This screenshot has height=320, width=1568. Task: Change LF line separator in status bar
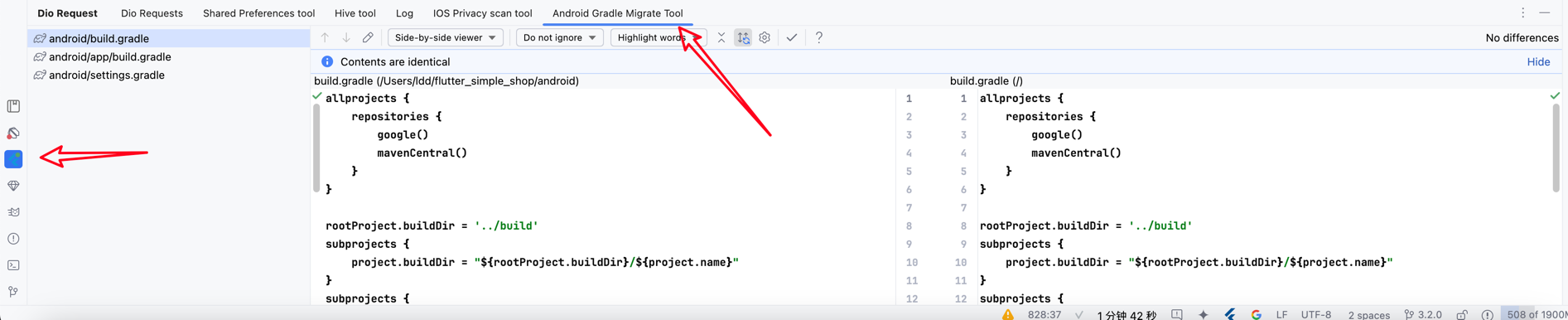click(x=1281, y=314)
